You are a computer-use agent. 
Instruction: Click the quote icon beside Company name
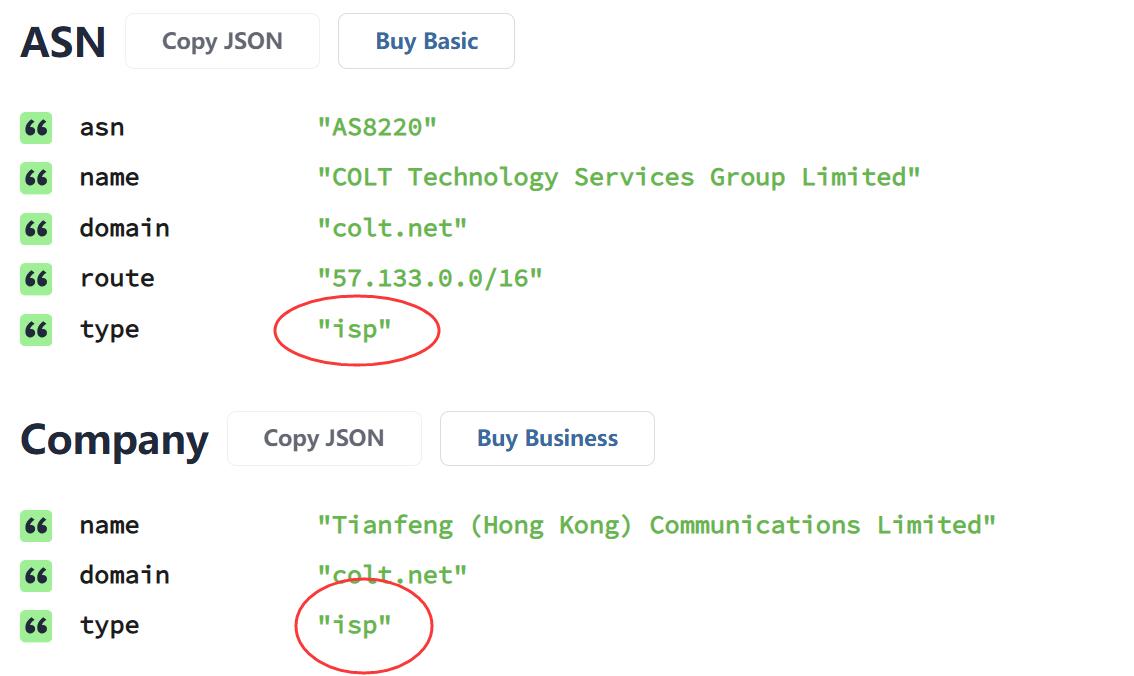click(36, 526)
